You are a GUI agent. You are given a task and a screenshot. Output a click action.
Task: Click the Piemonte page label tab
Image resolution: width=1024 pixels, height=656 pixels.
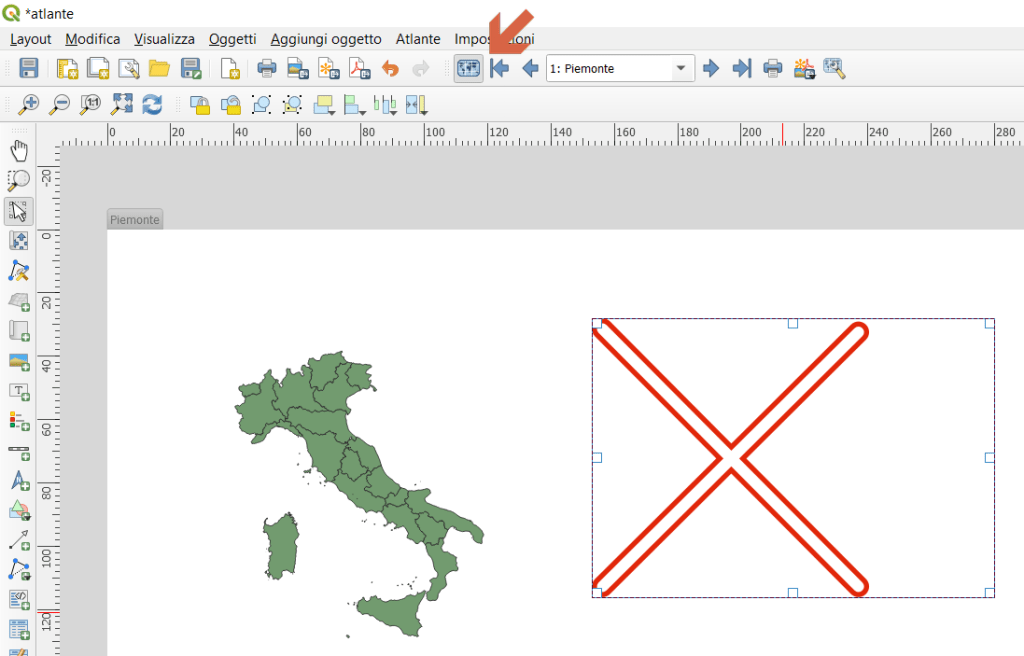(x=134, y=220)
